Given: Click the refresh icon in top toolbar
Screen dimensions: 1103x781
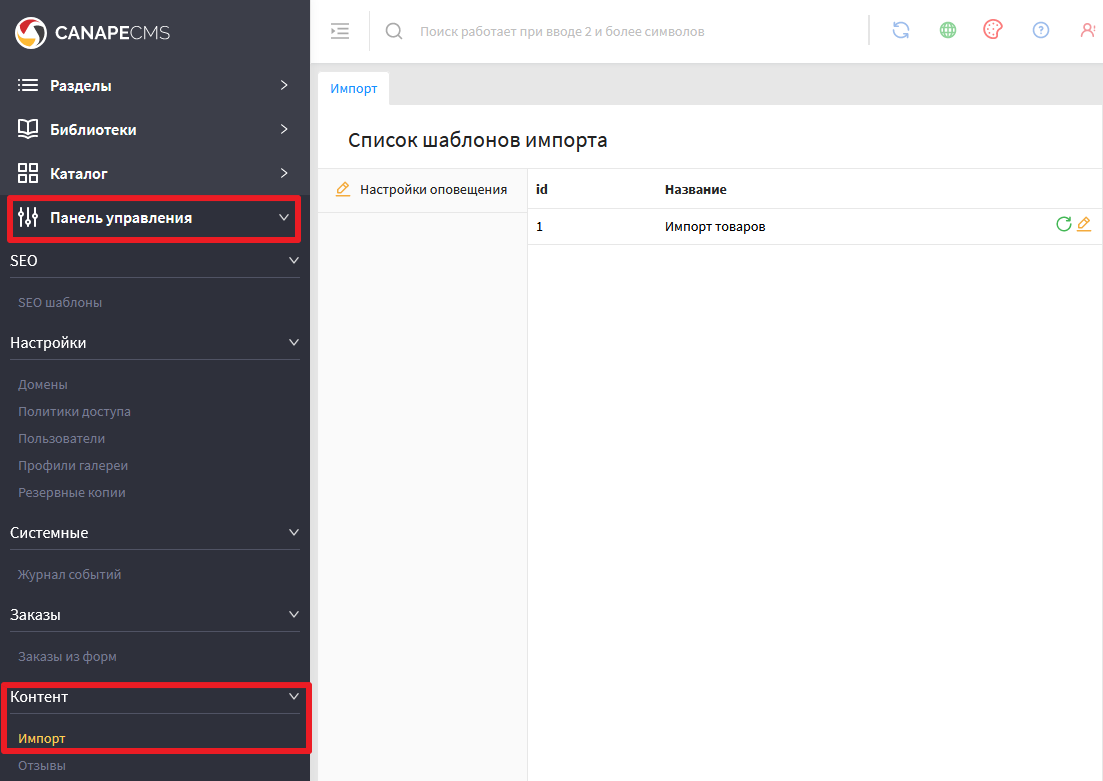Looking at the screenshot, I should tap(901, 30).
